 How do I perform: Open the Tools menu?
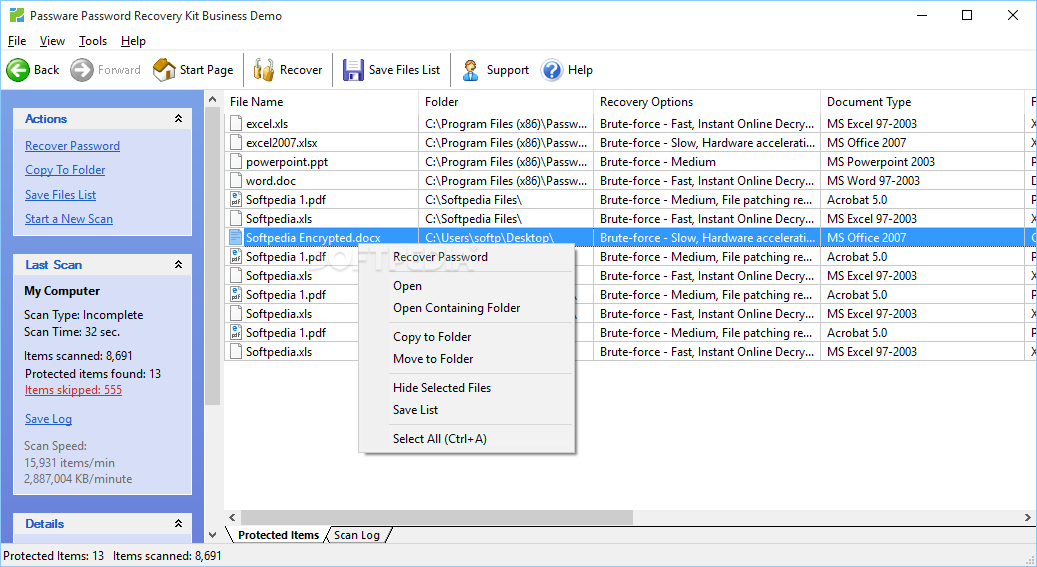pos(93,41)
